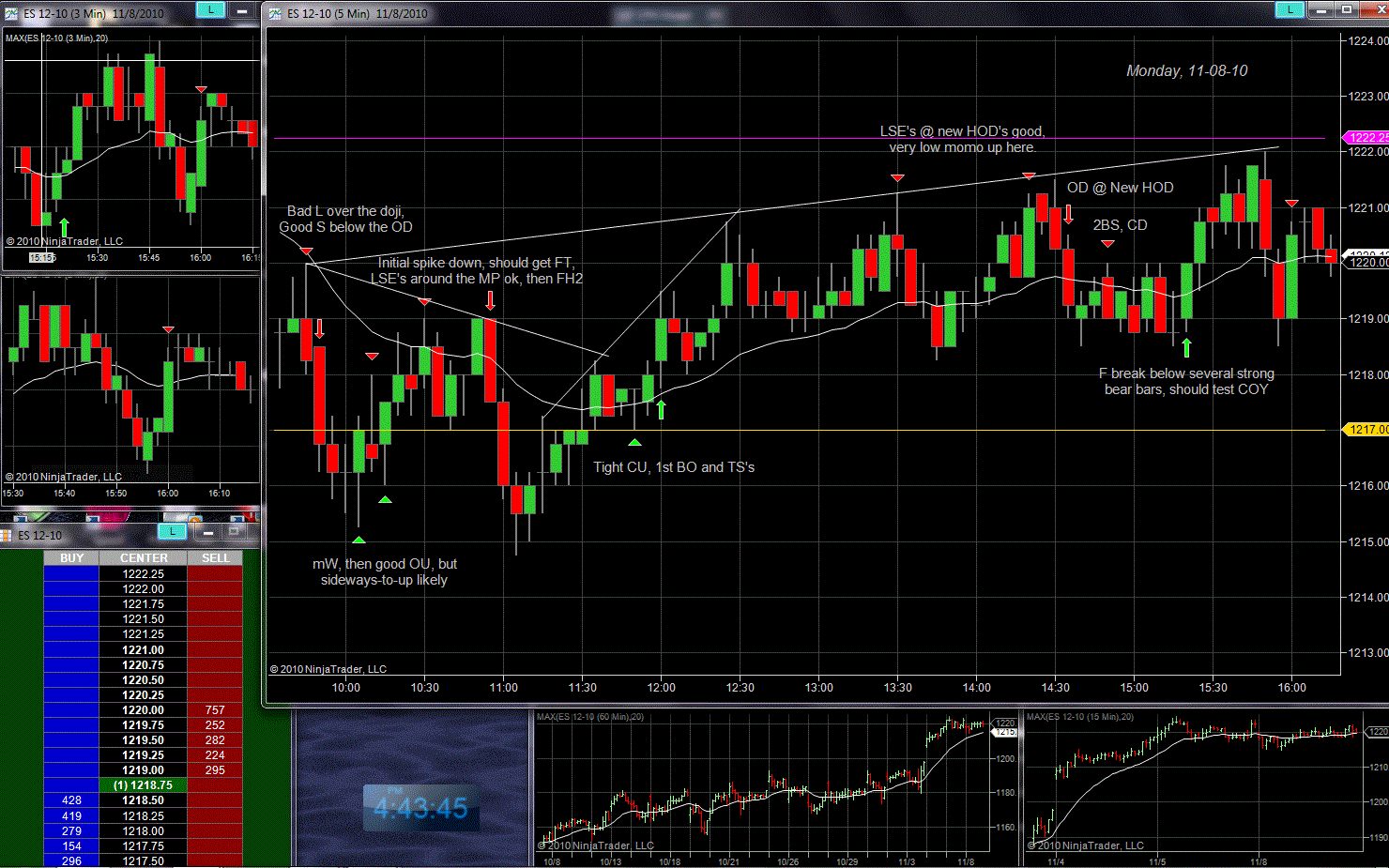The image size is (1389, 868).
Task: Click the buy cell showing 428 at 1218.50
Action: tap(71, 800)
